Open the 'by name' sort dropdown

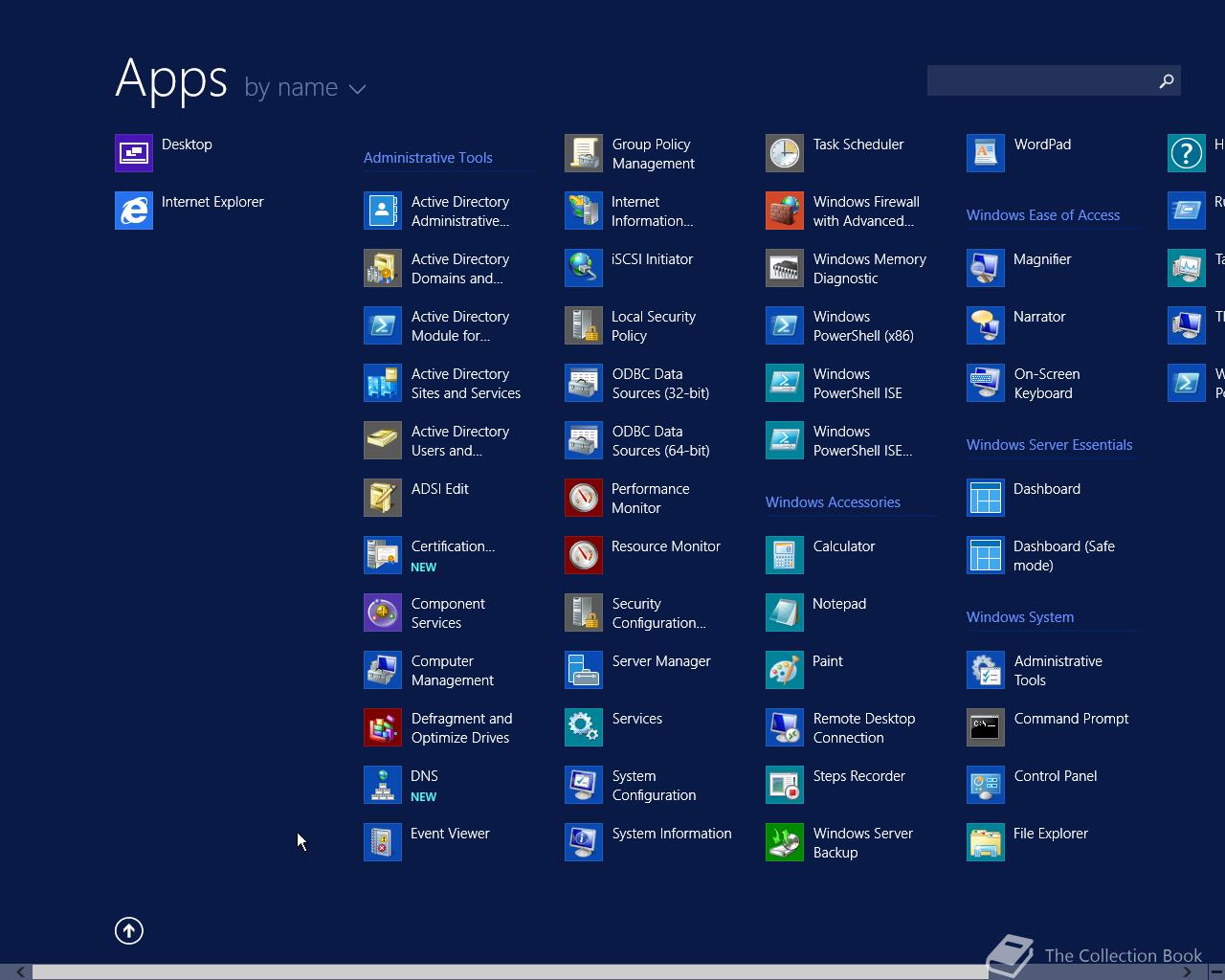(305, 87)
